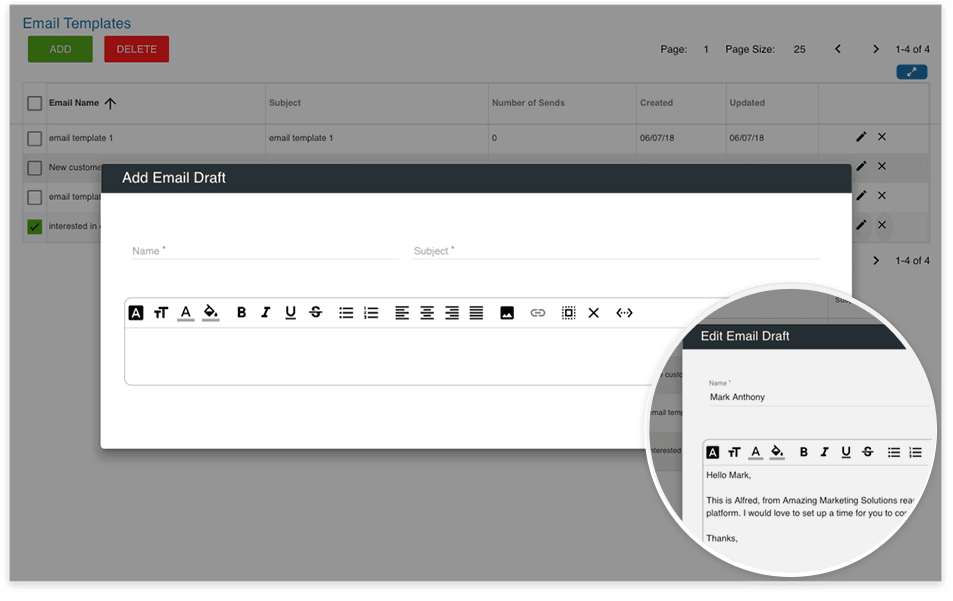The image size is (953, 601).
Task: Click the Strikethrough icon in the editor
Action: click(316, 313)
